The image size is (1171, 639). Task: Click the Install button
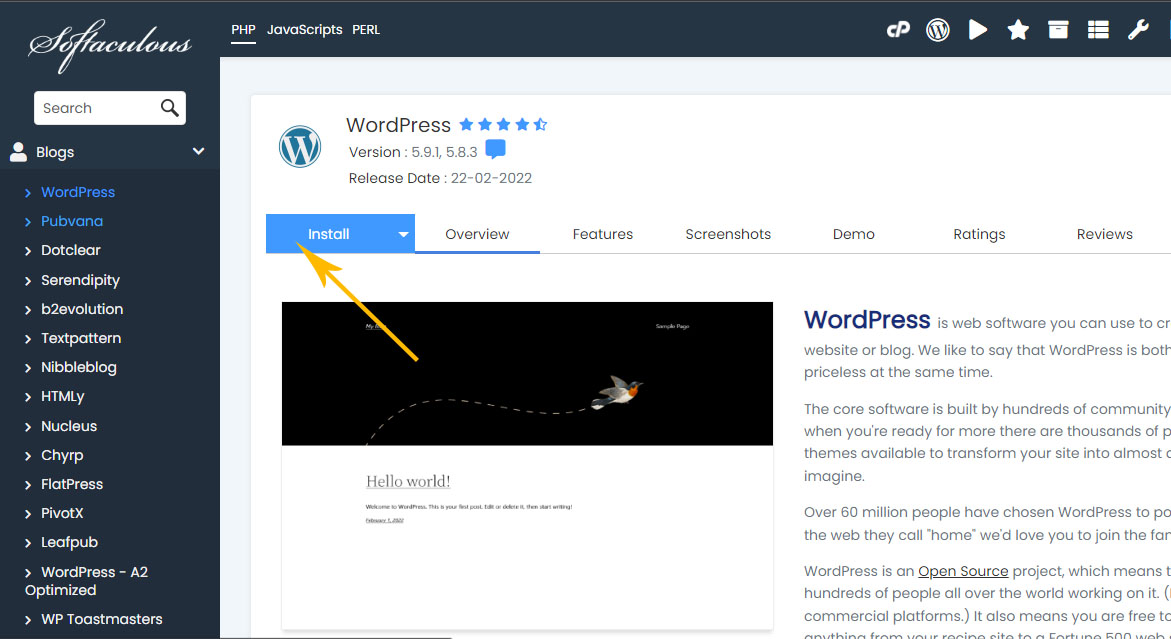pyautogui.click(x=329, y=234)
